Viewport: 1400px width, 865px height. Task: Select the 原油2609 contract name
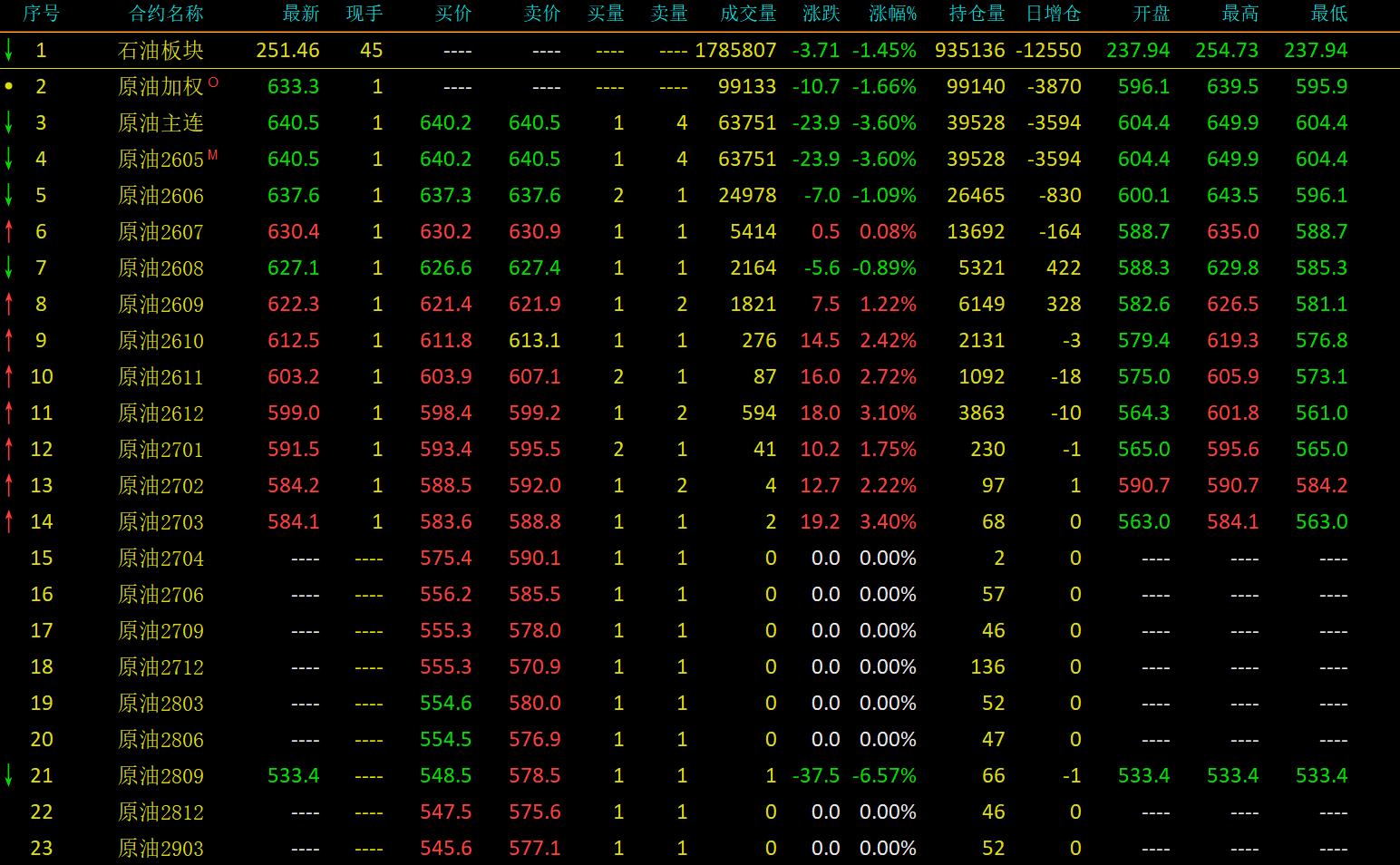(160, 305)
